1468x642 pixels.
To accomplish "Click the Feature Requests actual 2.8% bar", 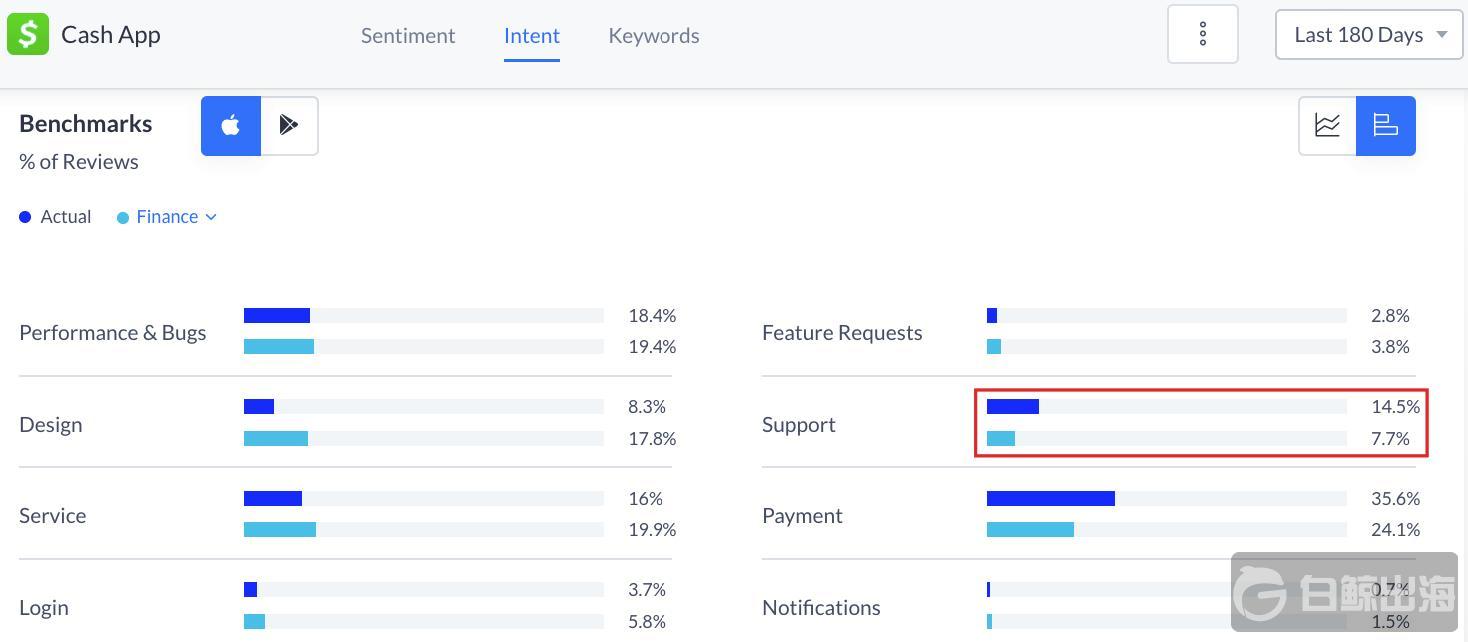I will (992, 316).
